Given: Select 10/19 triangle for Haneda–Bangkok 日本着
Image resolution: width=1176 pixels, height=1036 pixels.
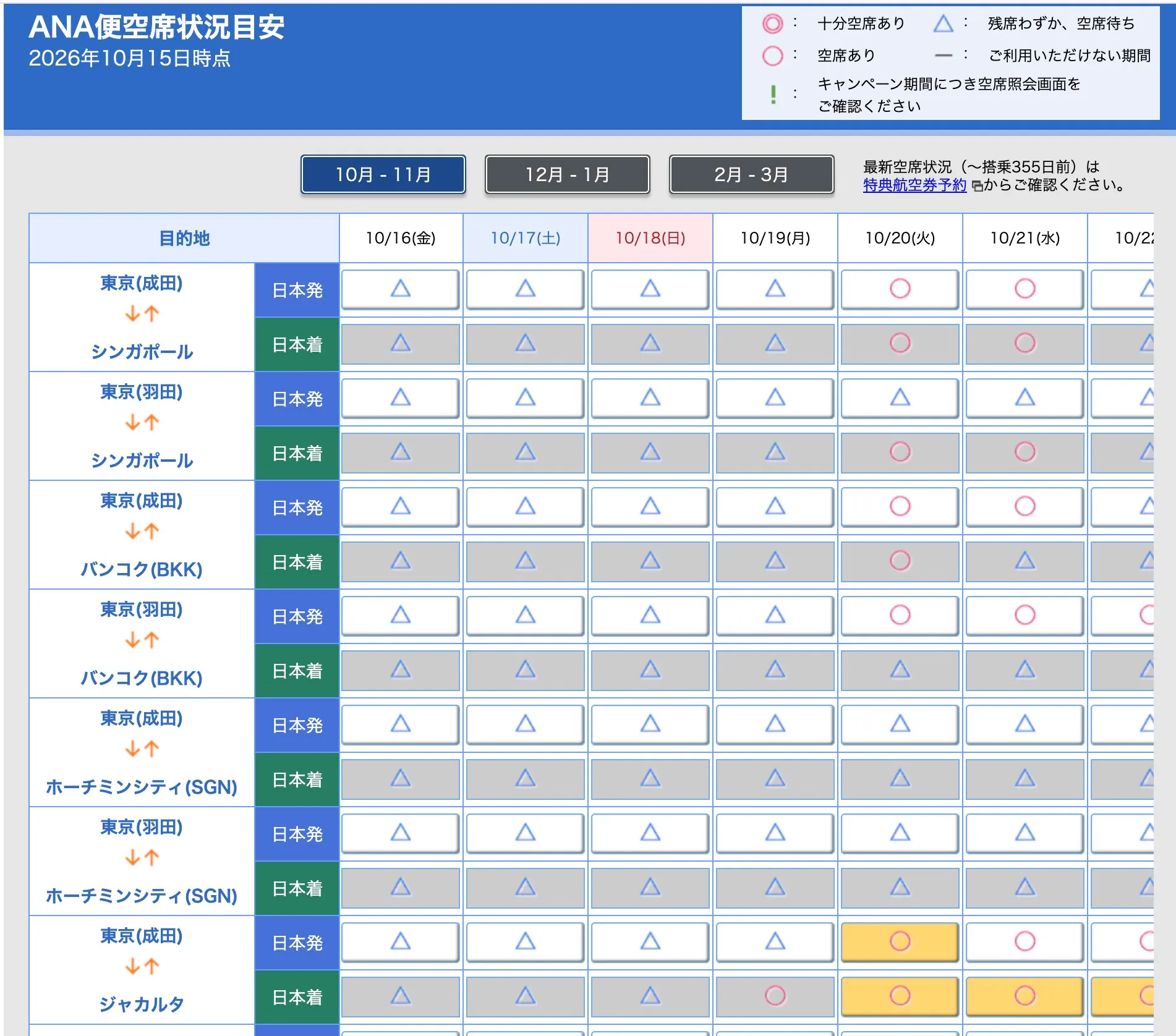Looking at the screenshot, I should click(x=775, y=670).
